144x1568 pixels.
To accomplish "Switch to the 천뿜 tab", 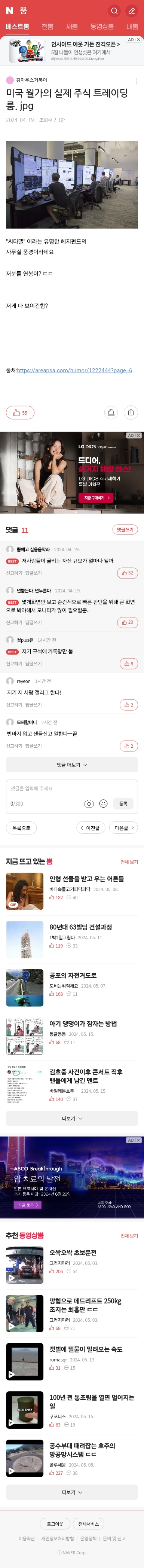I will pos(48,27).
